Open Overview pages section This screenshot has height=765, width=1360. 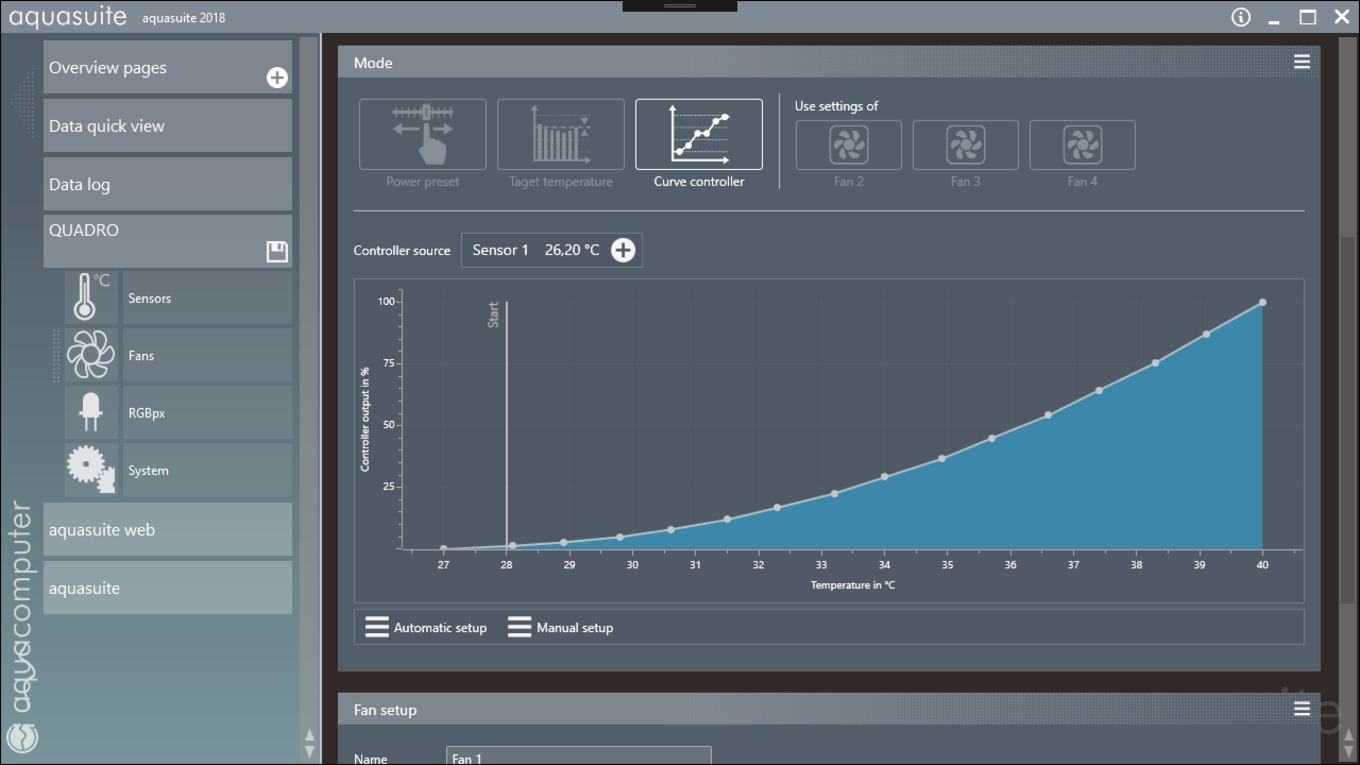tap(168, 67)
